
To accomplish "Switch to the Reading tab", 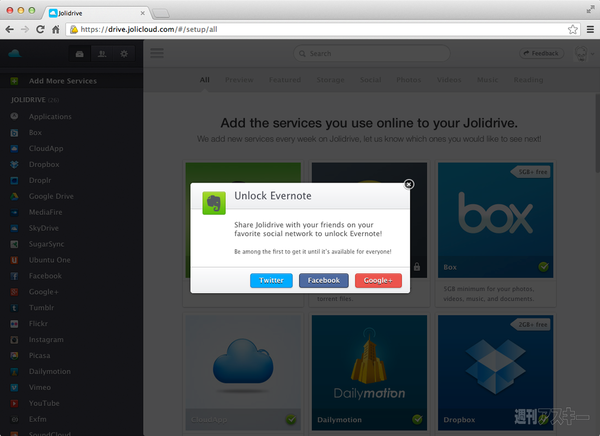I will 528,80.
